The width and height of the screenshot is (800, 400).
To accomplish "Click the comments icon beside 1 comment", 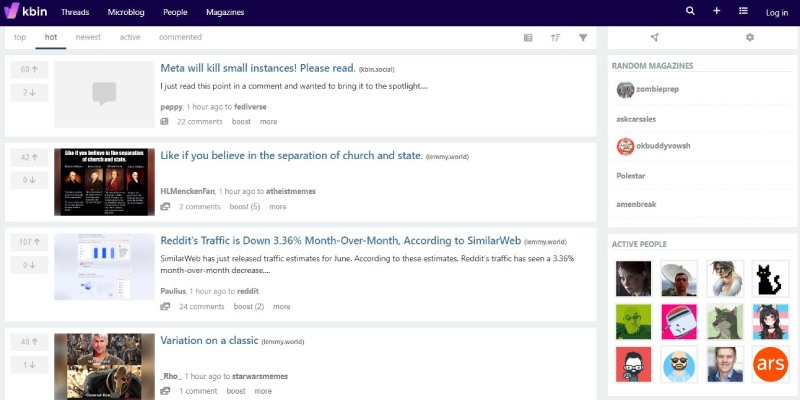I will pyautogui.click(x=165, y=391).
